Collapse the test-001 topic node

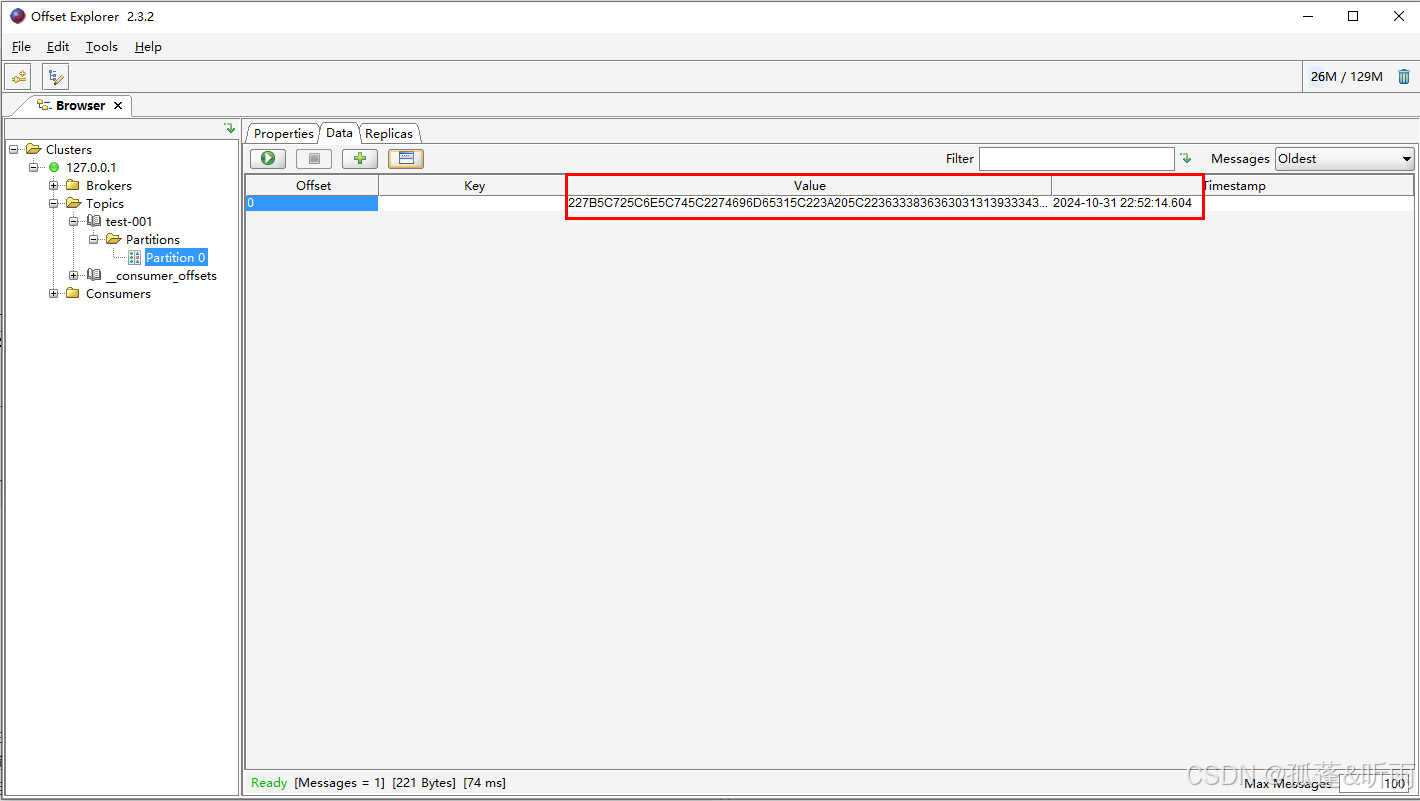pos(74,221)
